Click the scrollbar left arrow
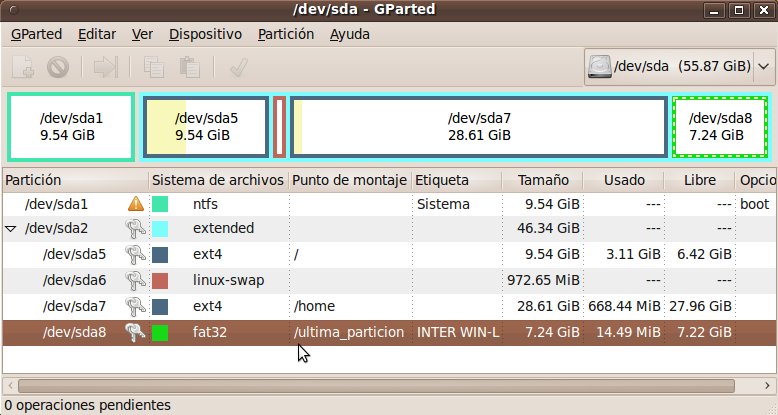 [x=10, y=386]
